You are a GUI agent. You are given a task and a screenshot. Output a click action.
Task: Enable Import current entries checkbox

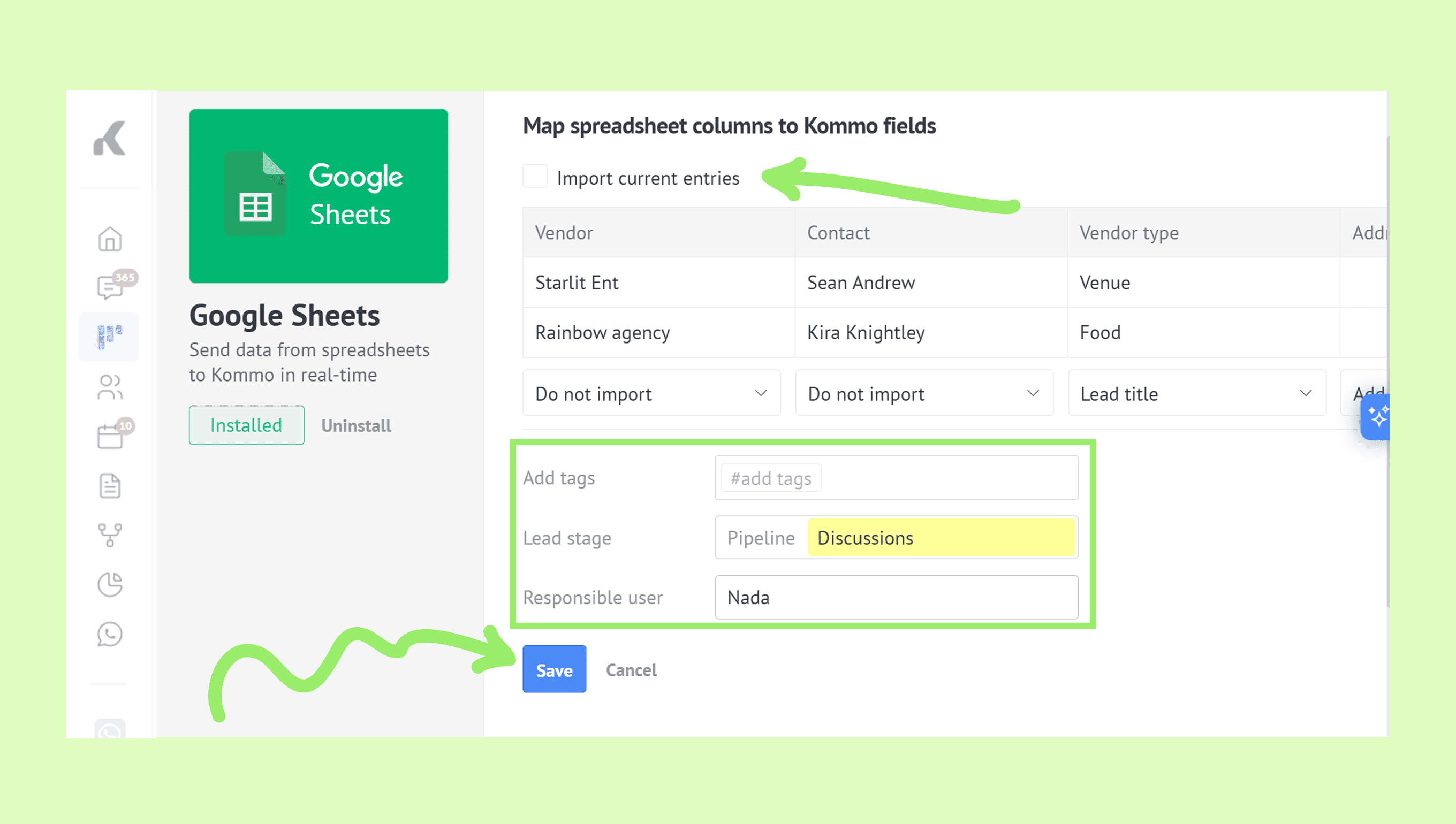click(x=535, y=177)
